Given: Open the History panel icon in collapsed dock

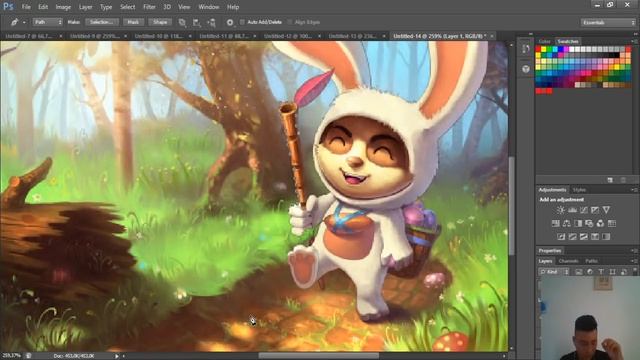Looking at the screenshot, I should pos(526,49).
